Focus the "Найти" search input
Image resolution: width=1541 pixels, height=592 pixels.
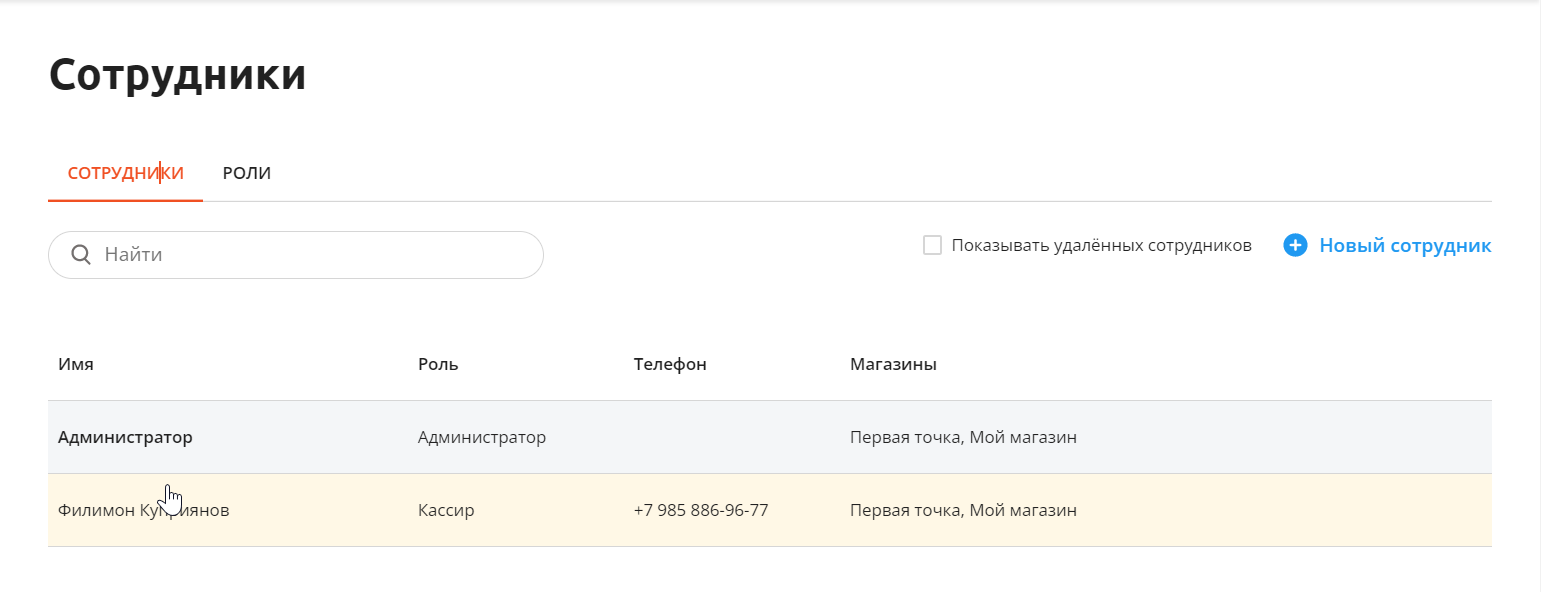296,255
